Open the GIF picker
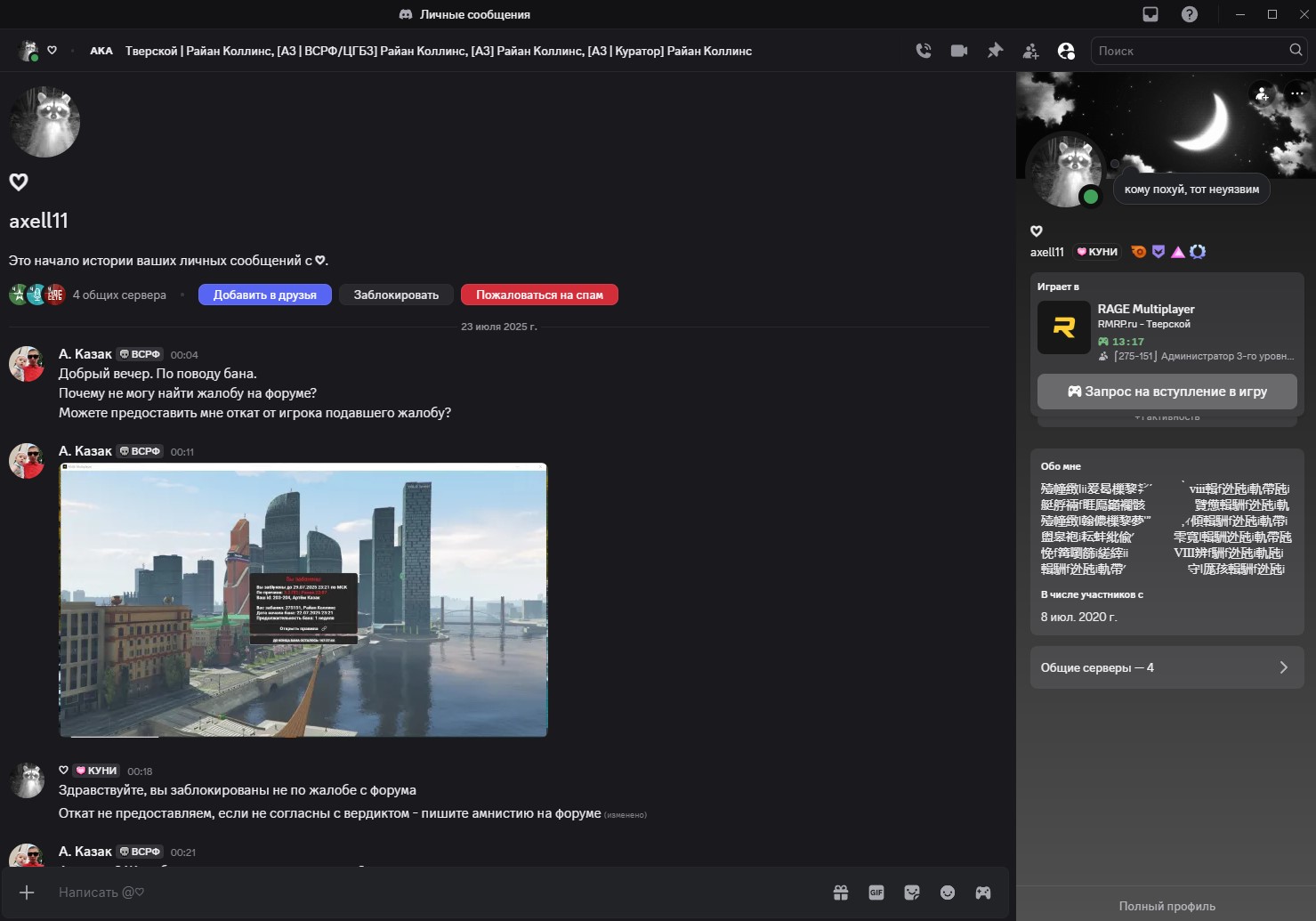Image resolution: width=1316 pixels, height=921 pixels. [876, 893]
